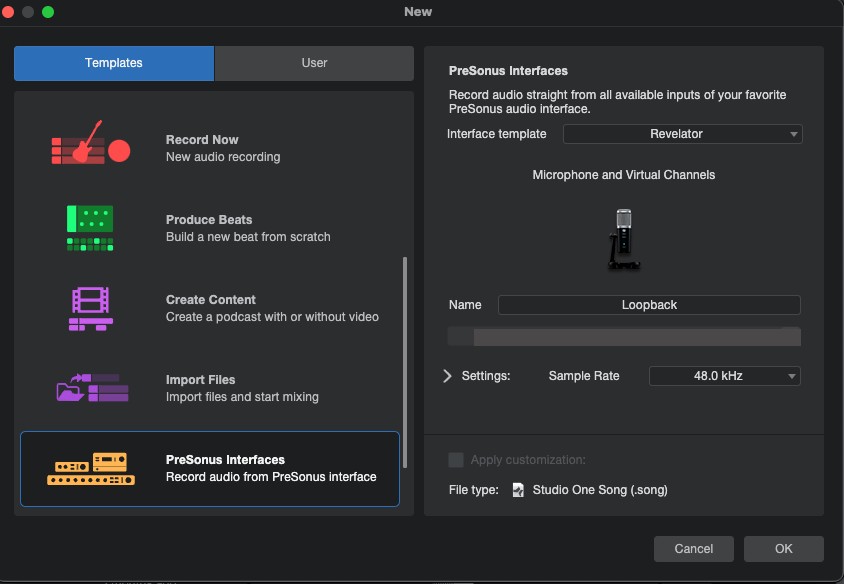Viewport: 844px width, 584px height.
Task: Switch to the Templates tab
Action: 114,63
